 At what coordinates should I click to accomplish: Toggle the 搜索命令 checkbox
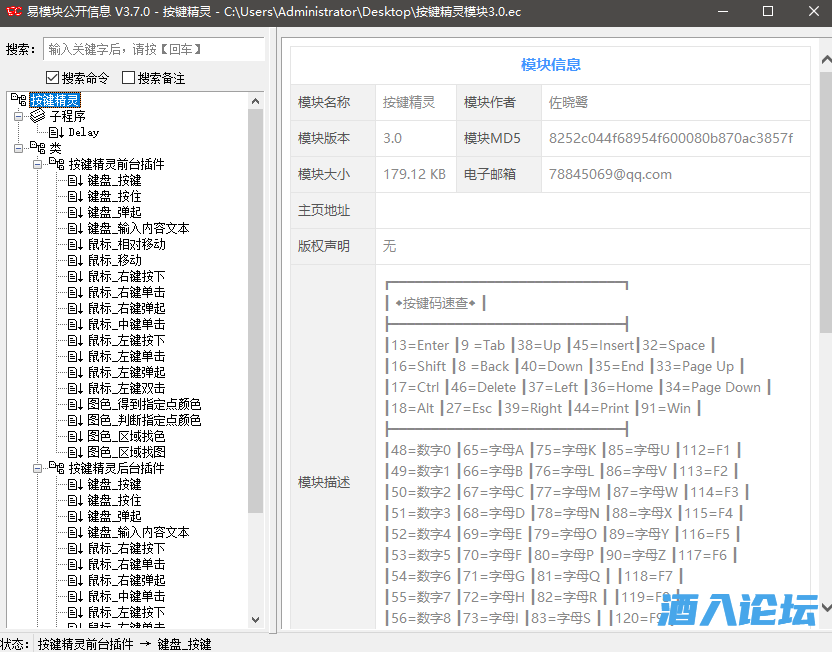53,78
